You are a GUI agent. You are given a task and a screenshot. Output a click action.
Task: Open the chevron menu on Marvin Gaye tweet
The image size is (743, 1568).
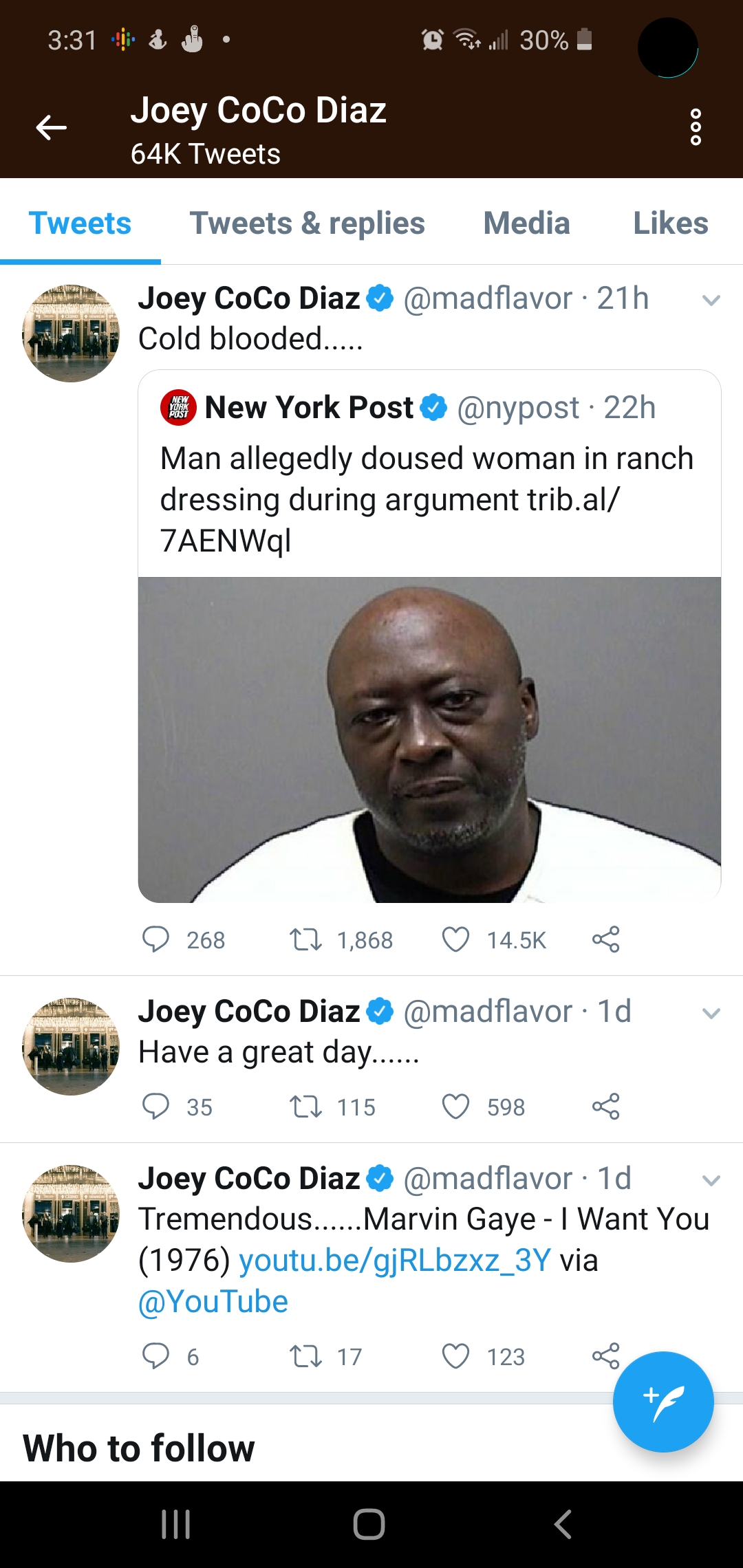pyautogui.click(x=711, y=1180)
